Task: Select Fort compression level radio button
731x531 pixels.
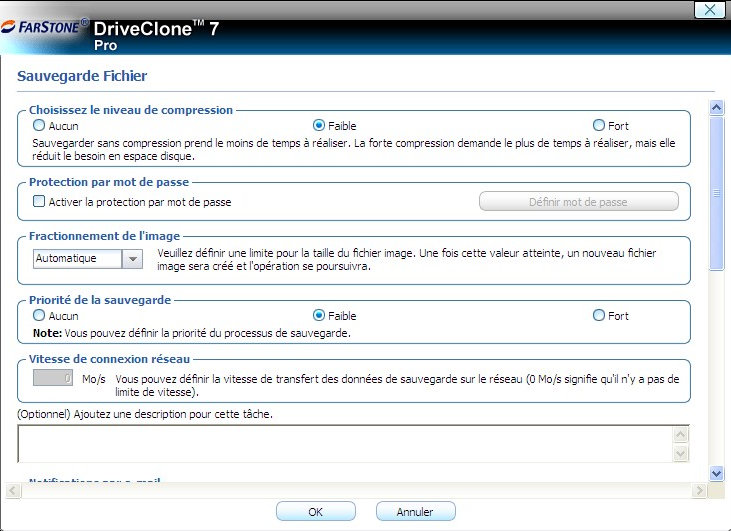Action: [599, 125]
